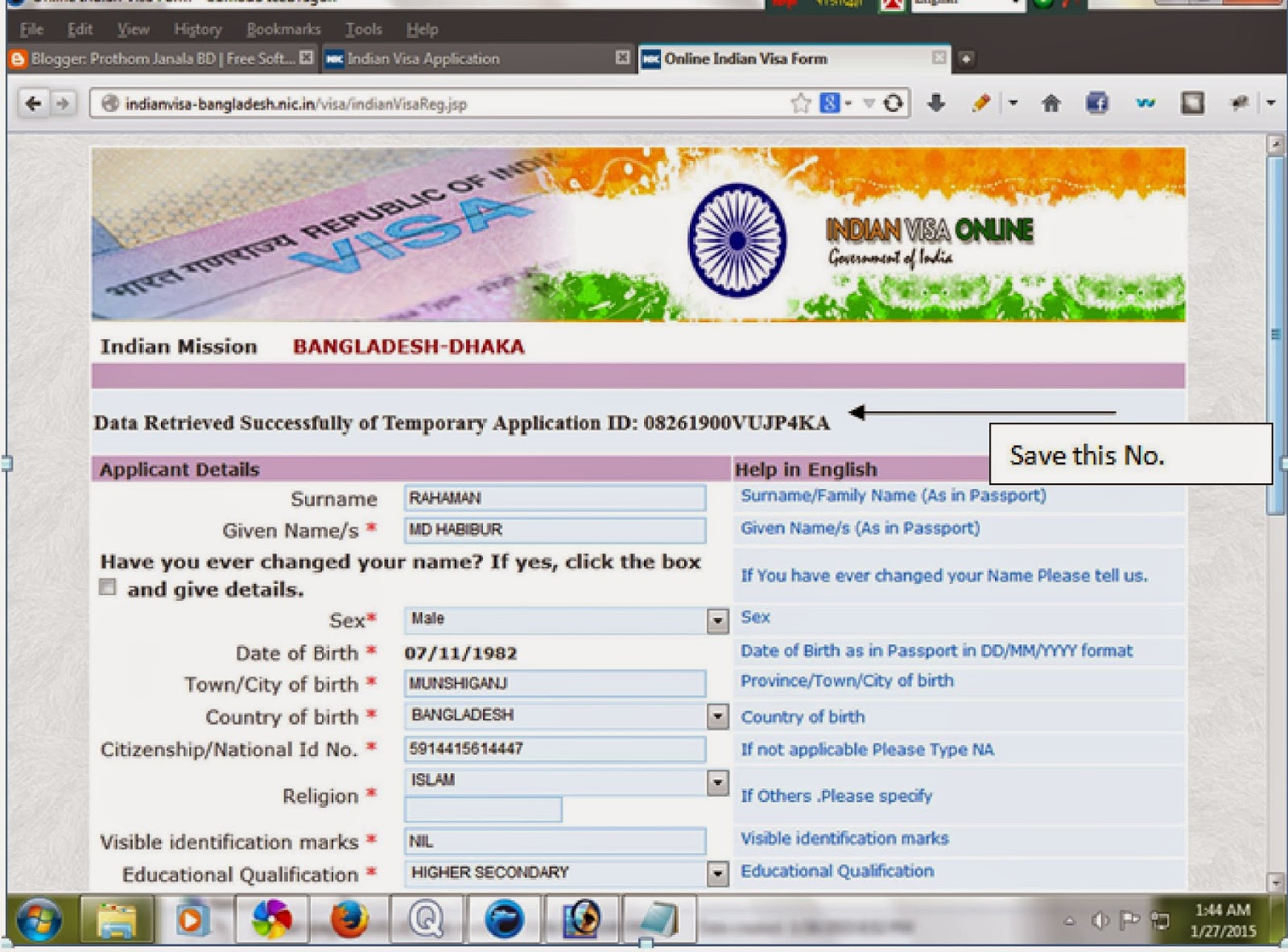Click the Visible identification marks field
This screenshot has width=1288, height=952.
coord(555,842)
